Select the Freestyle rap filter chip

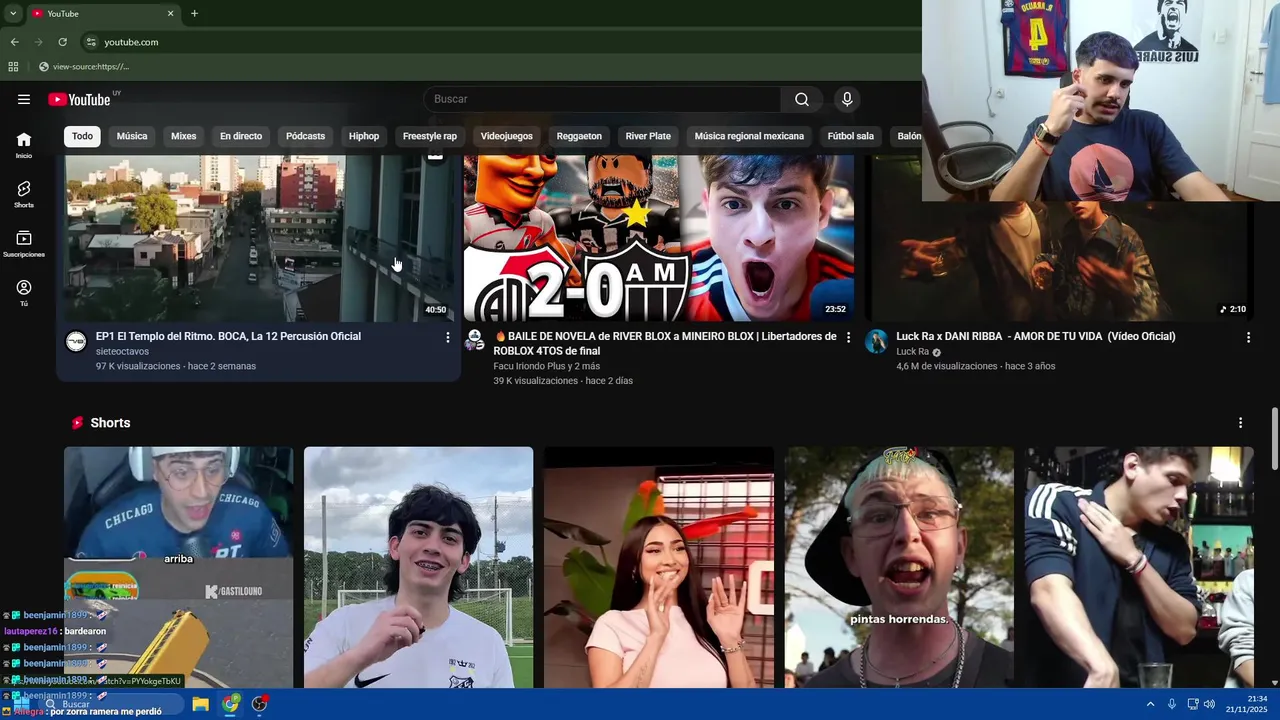[x=430, y=136]
